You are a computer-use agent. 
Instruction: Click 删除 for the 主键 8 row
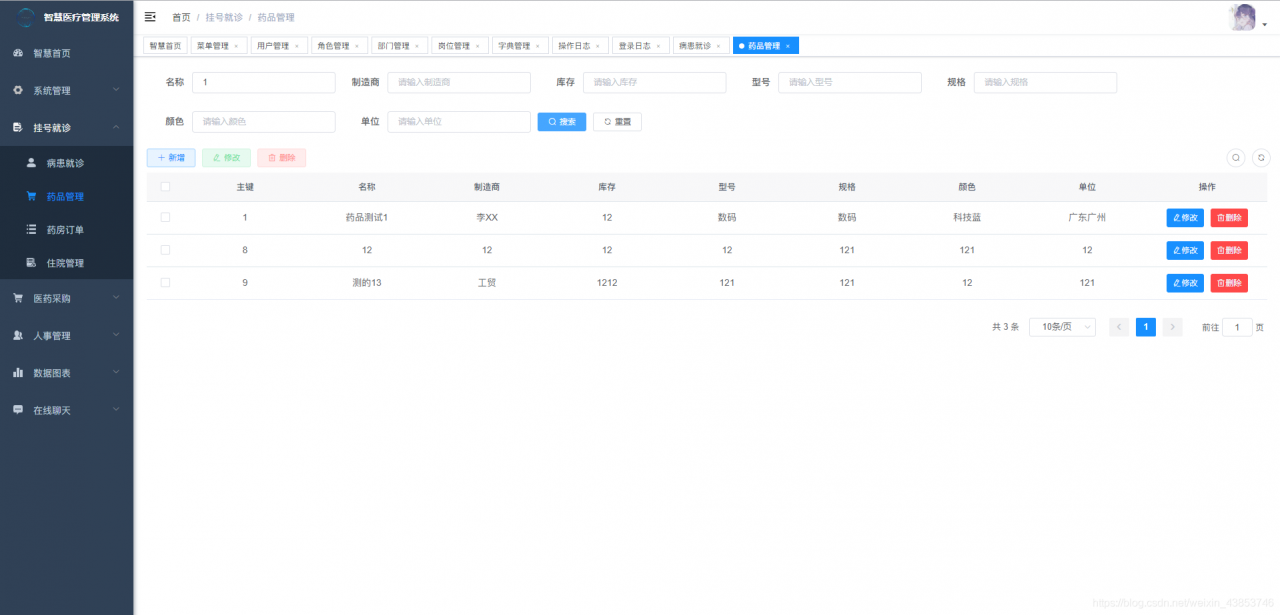point(1229,250)
